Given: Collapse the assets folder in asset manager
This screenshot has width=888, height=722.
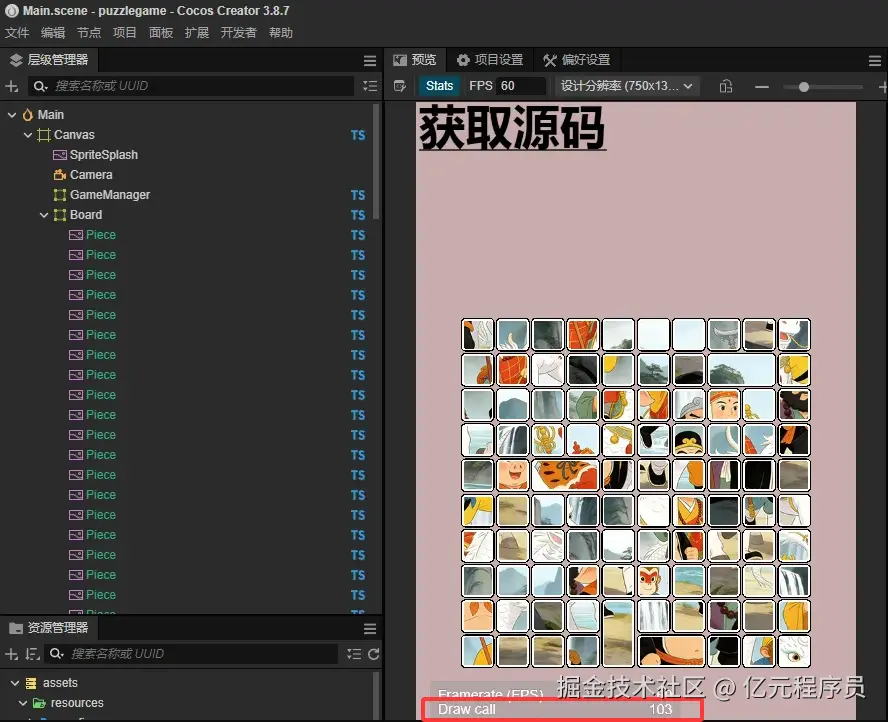Looking at the screenshot, I should (x=14, y=683).
